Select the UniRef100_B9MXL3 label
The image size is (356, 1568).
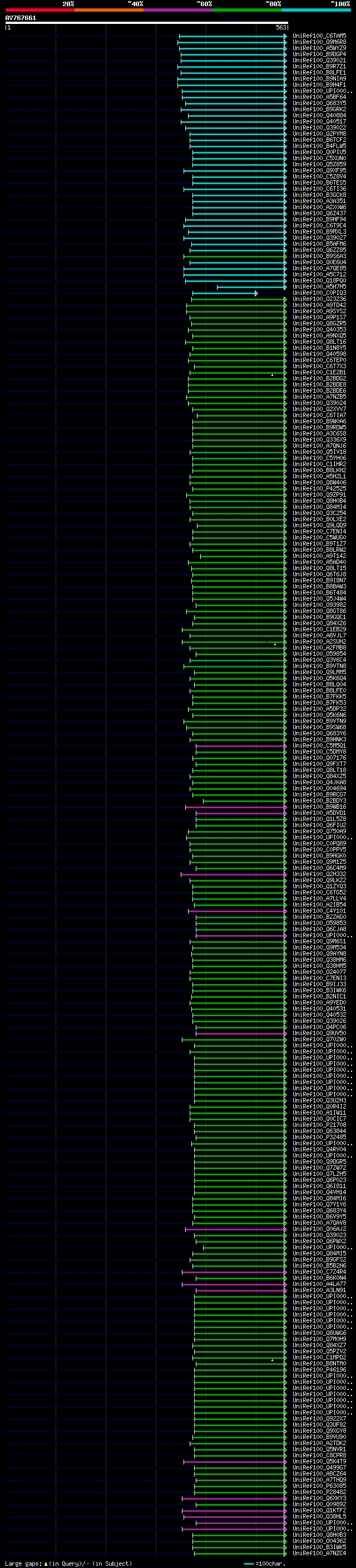(x=319, y=232)
